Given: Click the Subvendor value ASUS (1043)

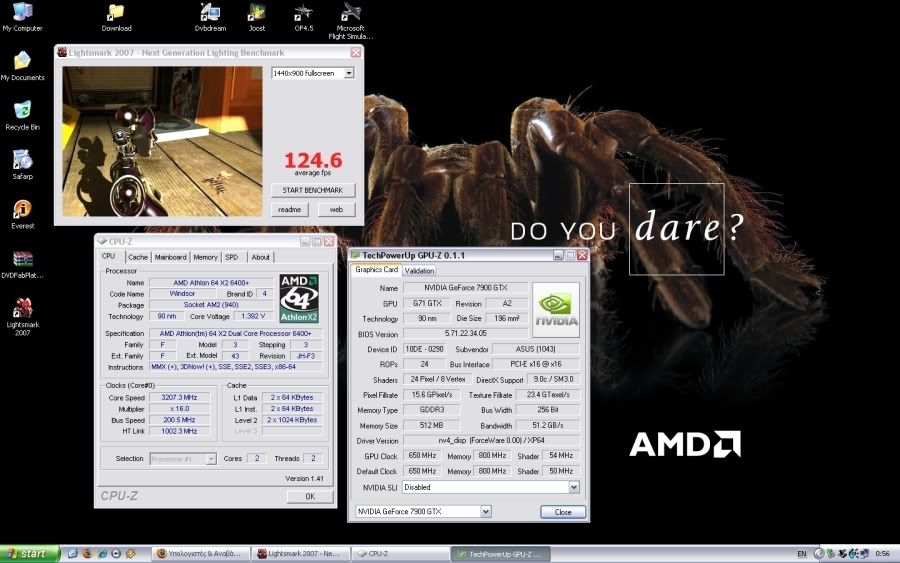Looking at the screenshot, I should (x=536, y=349).
